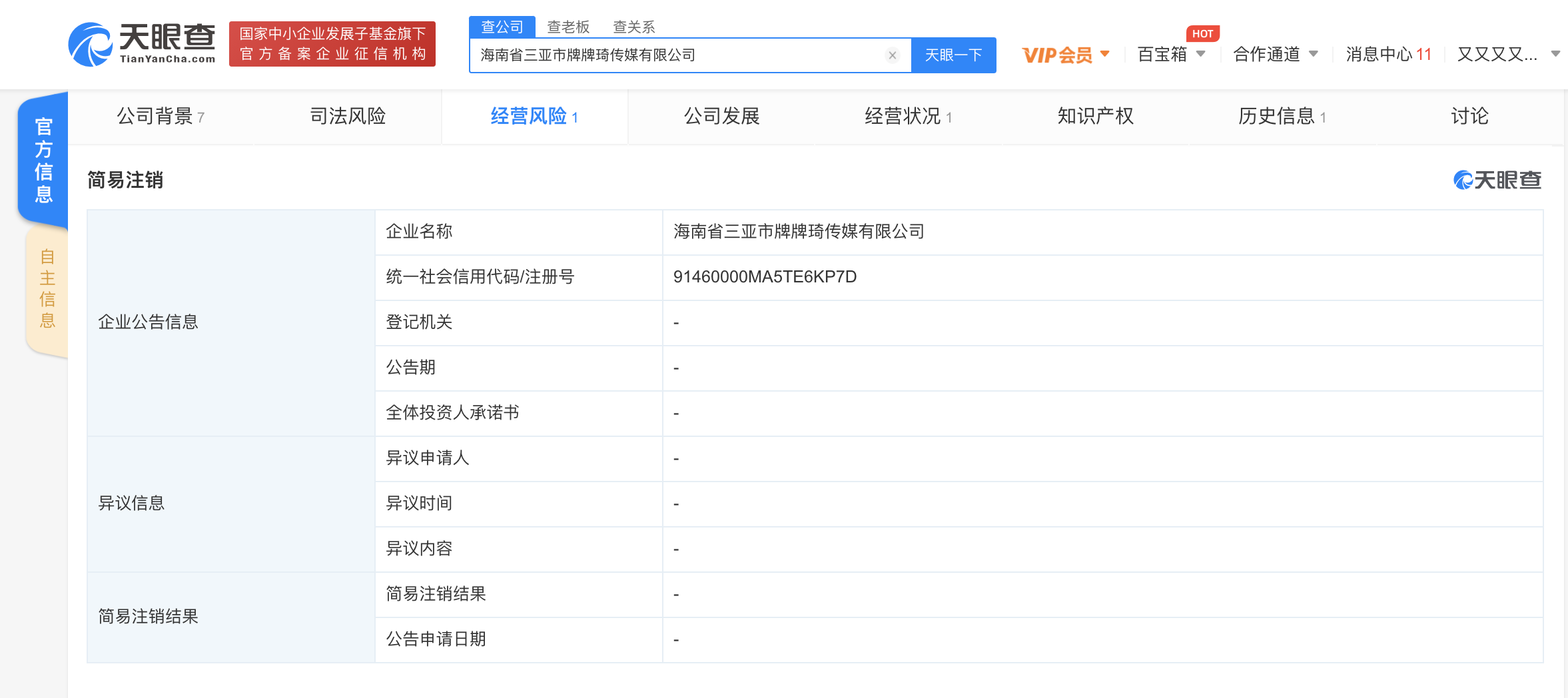Expand the 合作通道 dropdown
This screenshot has height=698, width=1568.
tap(1275, 55)
